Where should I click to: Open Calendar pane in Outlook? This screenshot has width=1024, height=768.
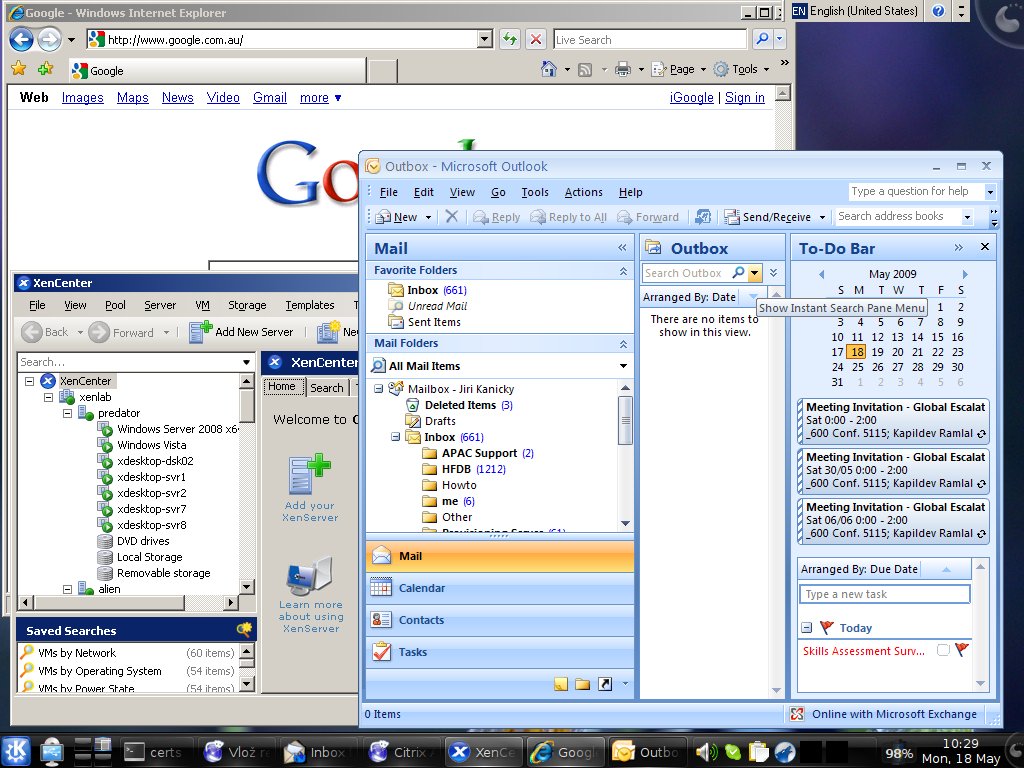point(500,588)
